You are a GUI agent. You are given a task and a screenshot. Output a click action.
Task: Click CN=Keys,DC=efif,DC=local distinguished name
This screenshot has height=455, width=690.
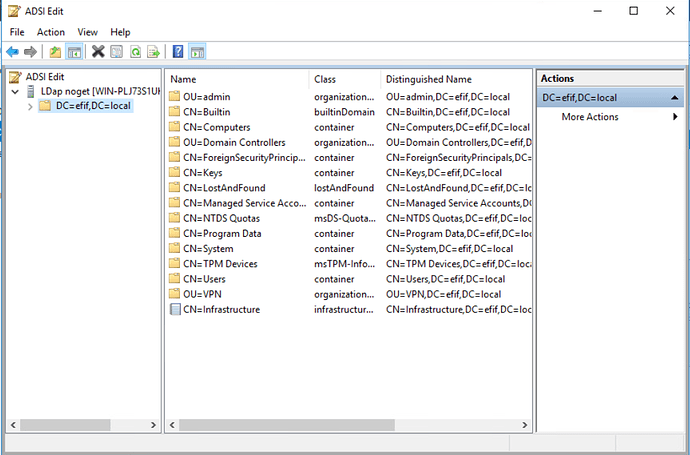444,173
